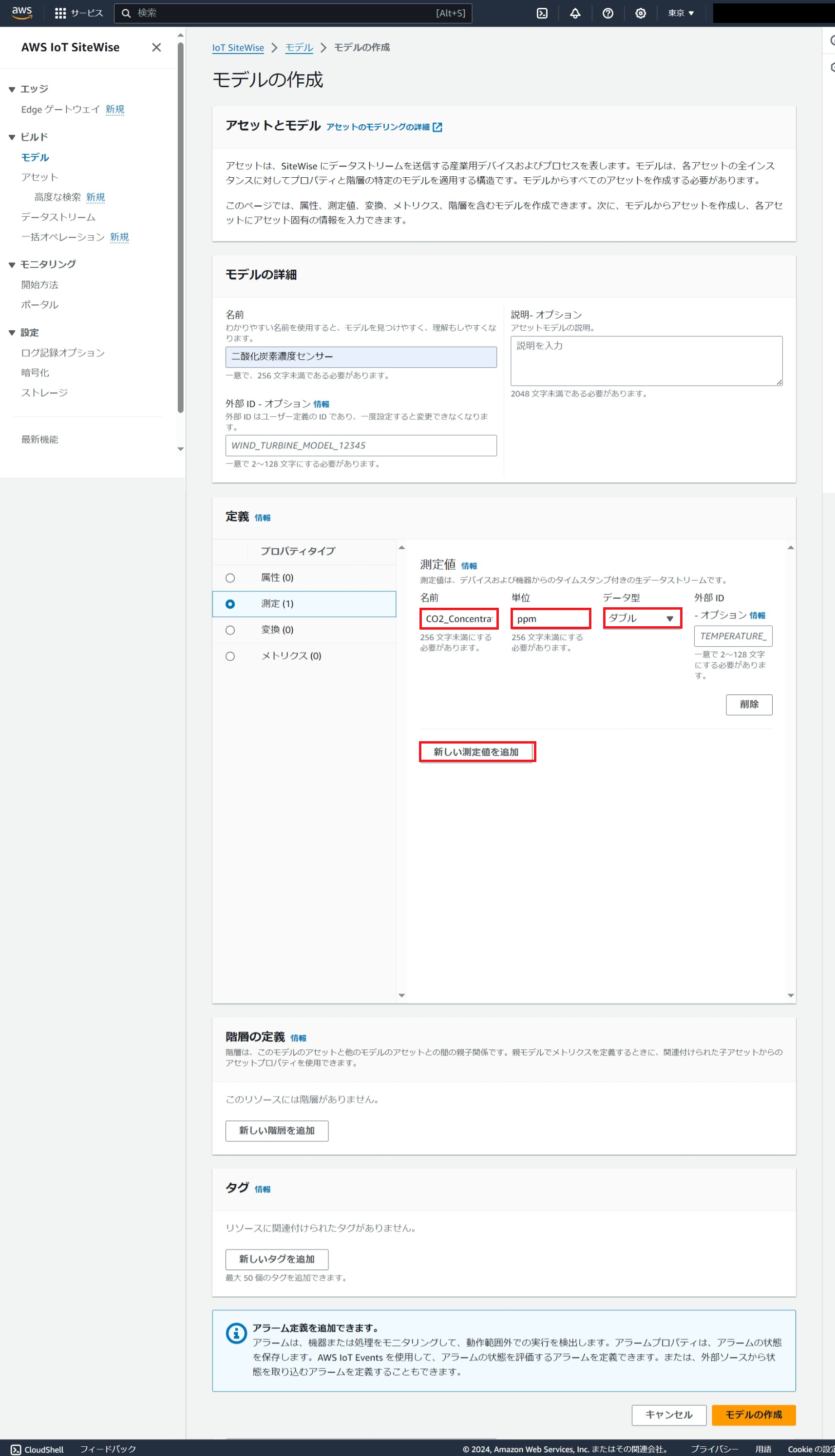
Task: Collapse the ビルド sidebar section
Action: (x=12, y=137)
